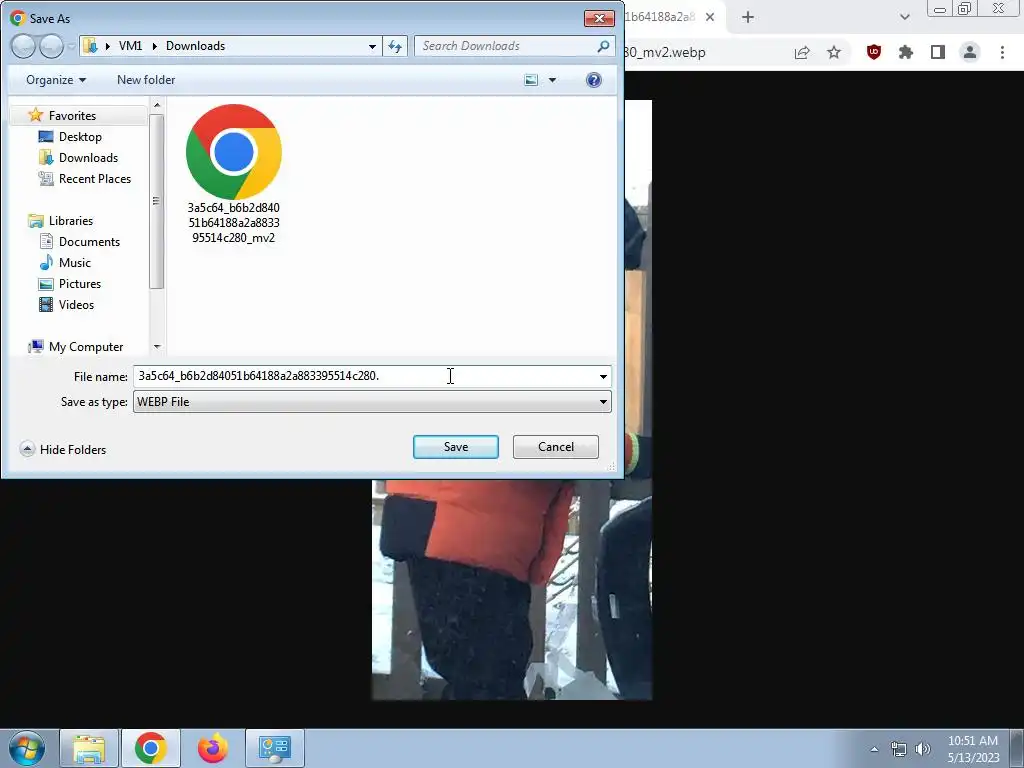The width and height of the screenshot is (1024, 768).
Task: Expand the File name dropdown arrow
Action: tap(603, 376)
